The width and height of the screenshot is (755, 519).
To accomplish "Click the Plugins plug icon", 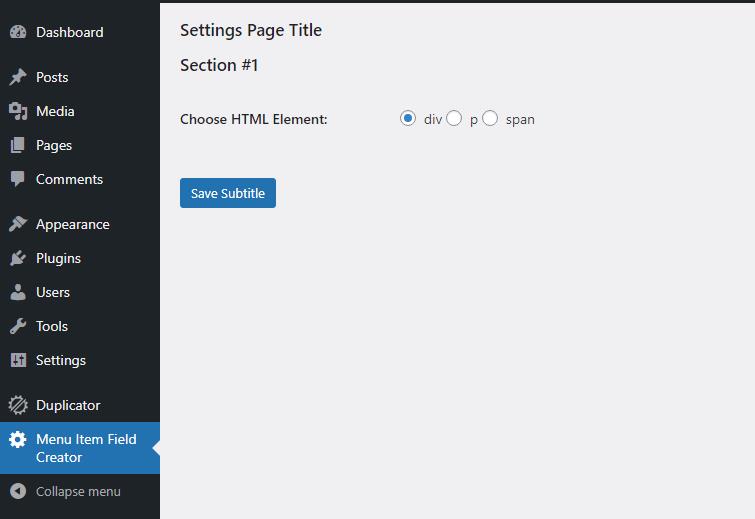I will 18,258.
